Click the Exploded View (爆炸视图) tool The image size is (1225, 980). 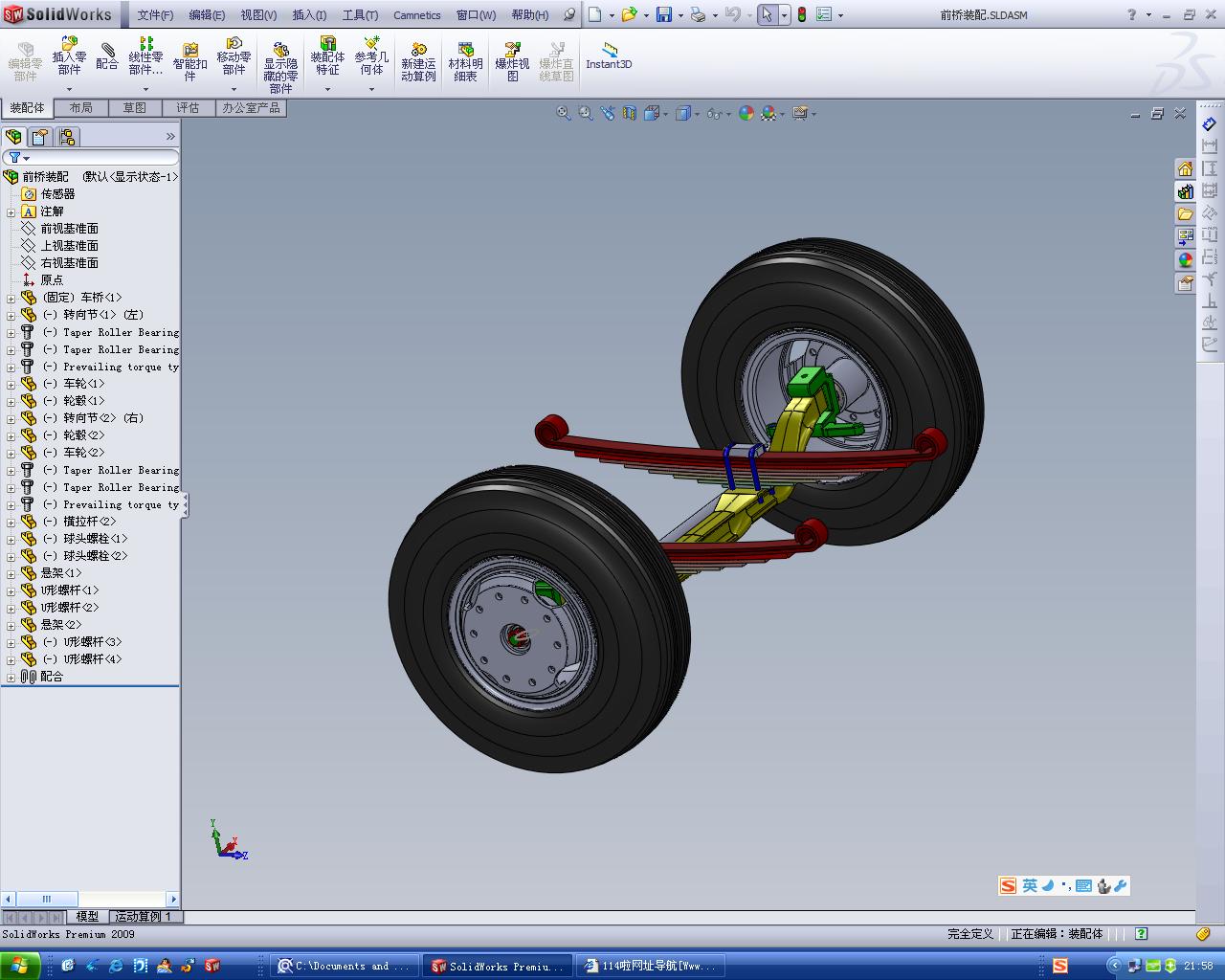click(x=512, y=62)
